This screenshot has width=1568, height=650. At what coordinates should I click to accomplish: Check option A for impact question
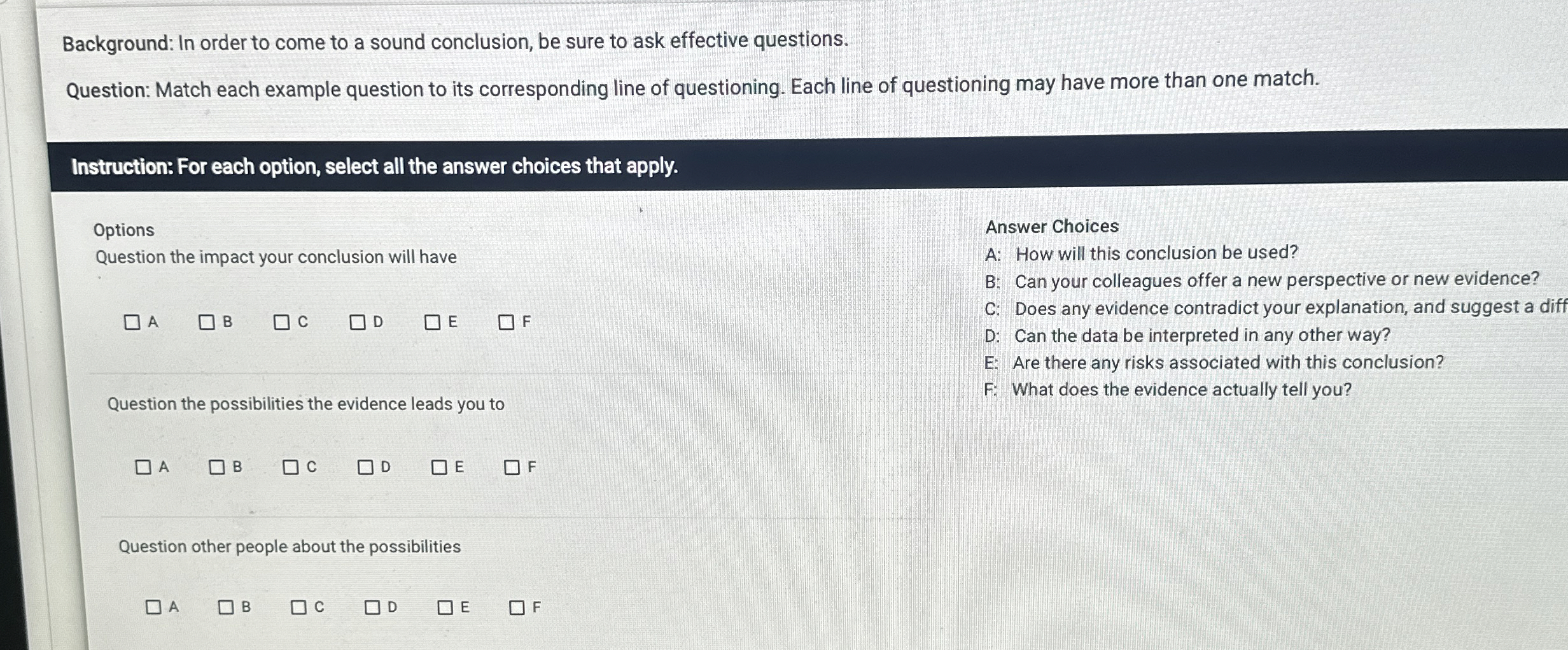(x=132, y=323)
